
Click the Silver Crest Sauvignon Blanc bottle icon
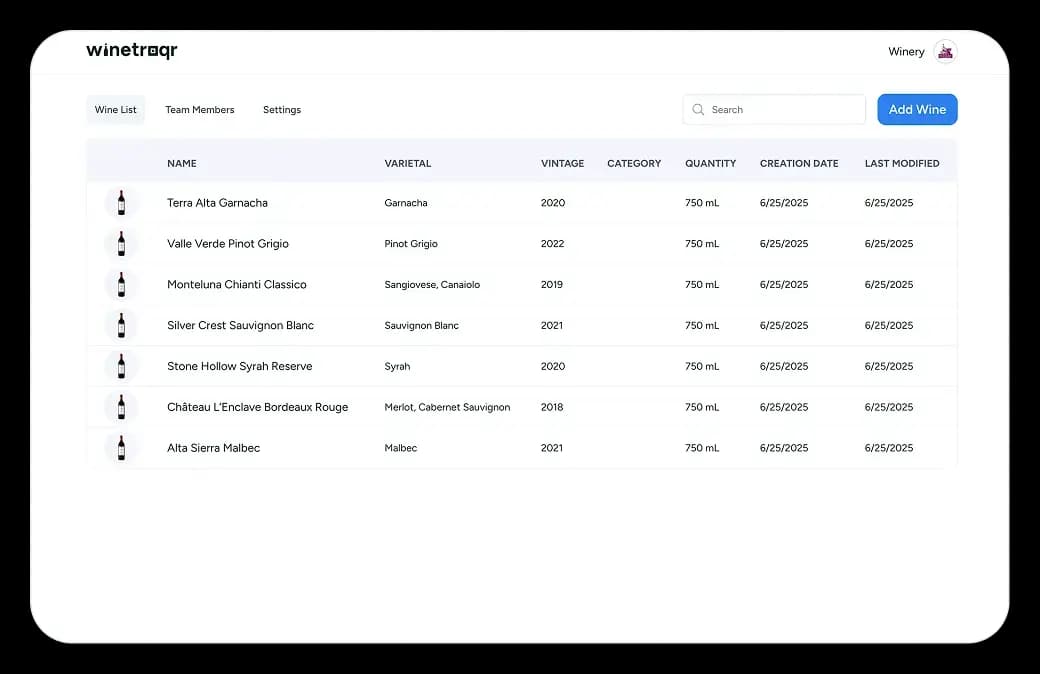(x=120, y=325)
